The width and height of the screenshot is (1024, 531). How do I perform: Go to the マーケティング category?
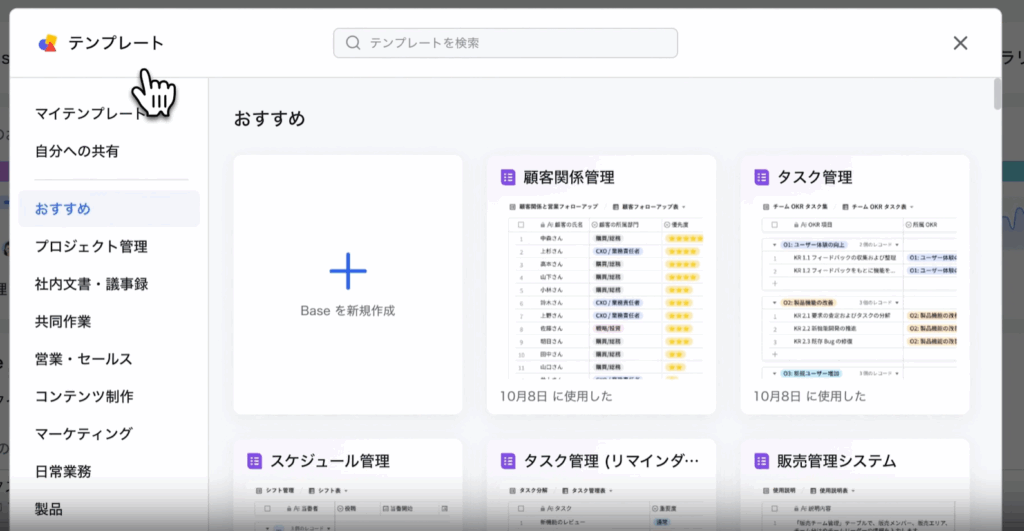84,434
